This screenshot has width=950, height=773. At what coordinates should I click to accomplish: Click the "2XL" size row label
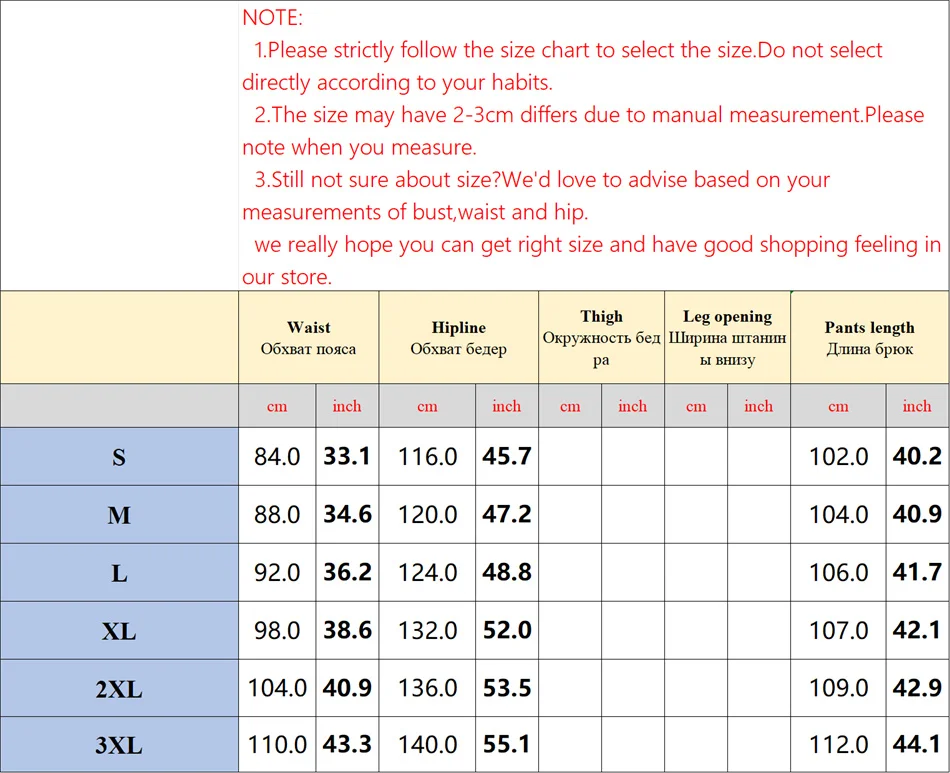coord(119,689)
